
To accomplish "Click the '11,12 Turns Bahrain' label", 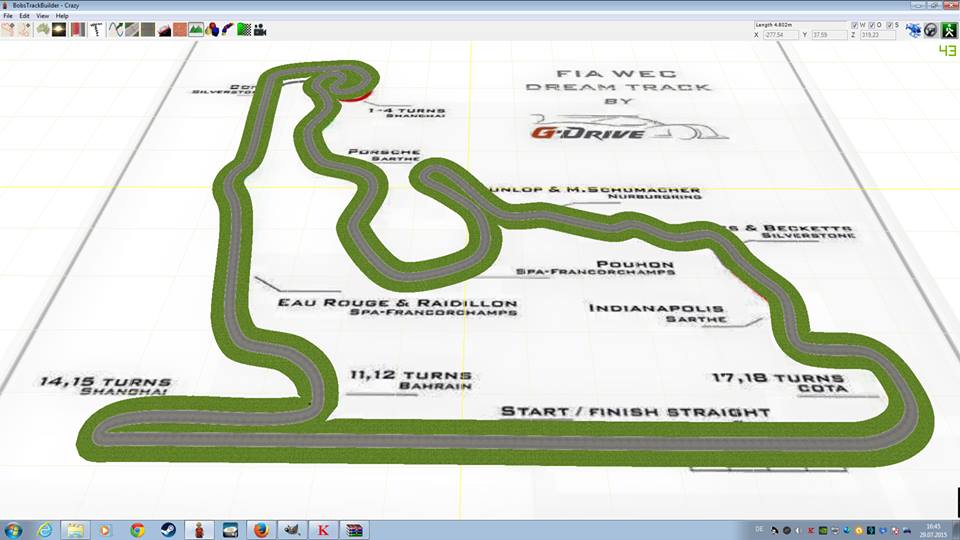I will [x=411, y=380].
